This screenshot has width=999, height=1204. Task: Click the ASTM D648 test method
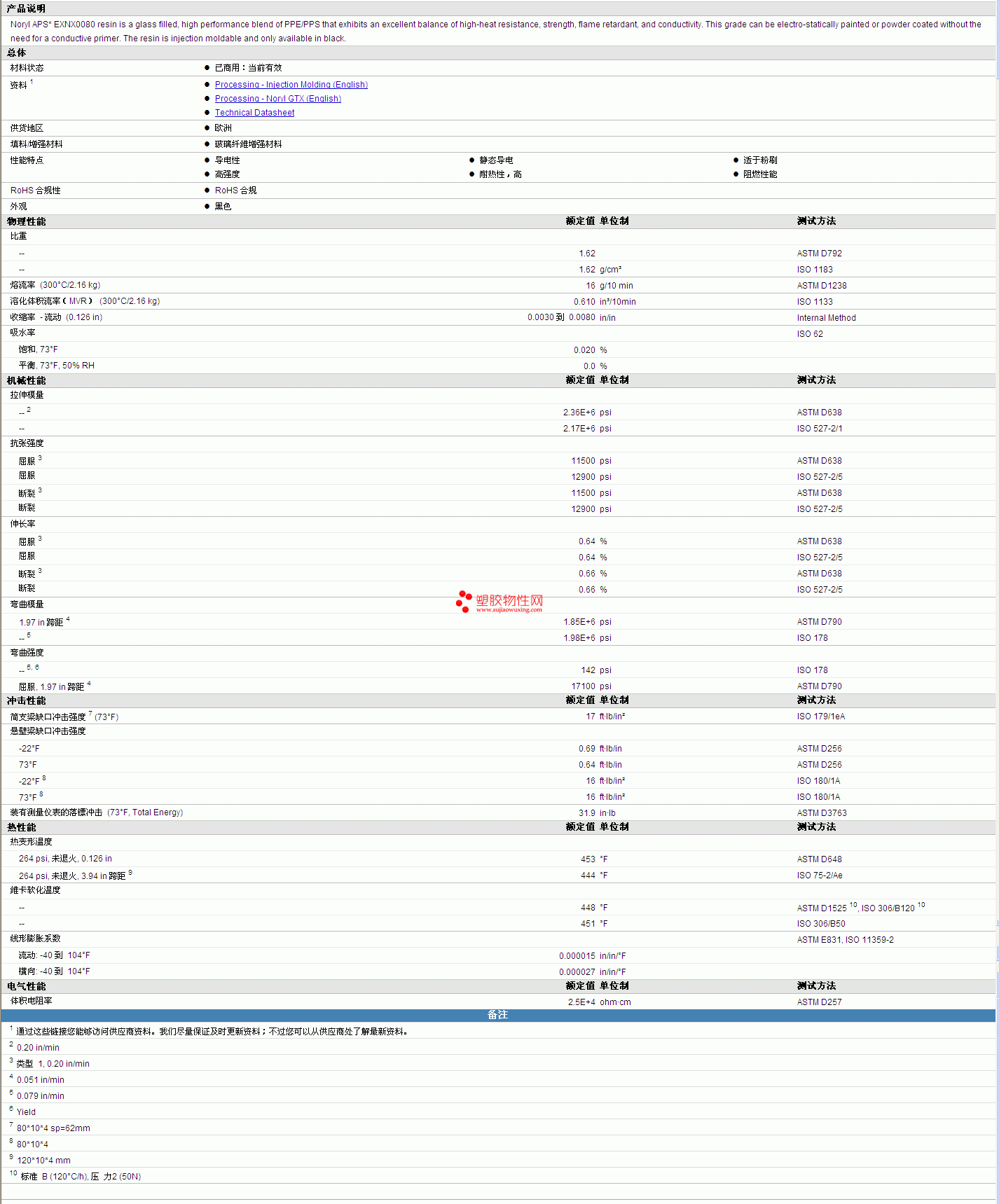819,859
